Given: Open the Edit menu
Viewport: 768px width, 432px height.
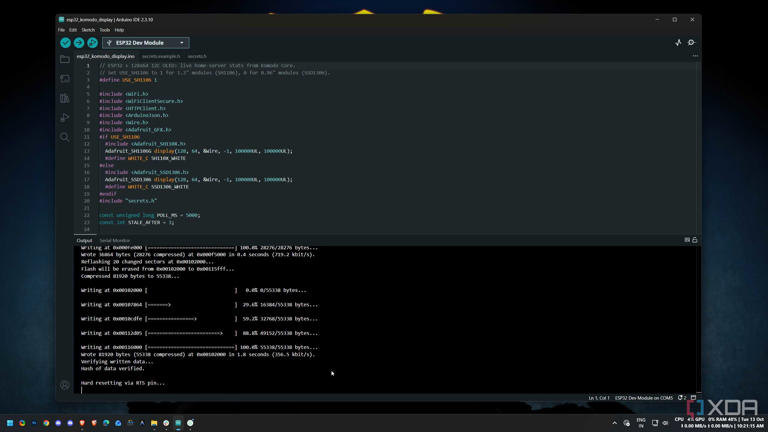Looking at the screenshot, I should pyautogui.click(x=73, y=30).
